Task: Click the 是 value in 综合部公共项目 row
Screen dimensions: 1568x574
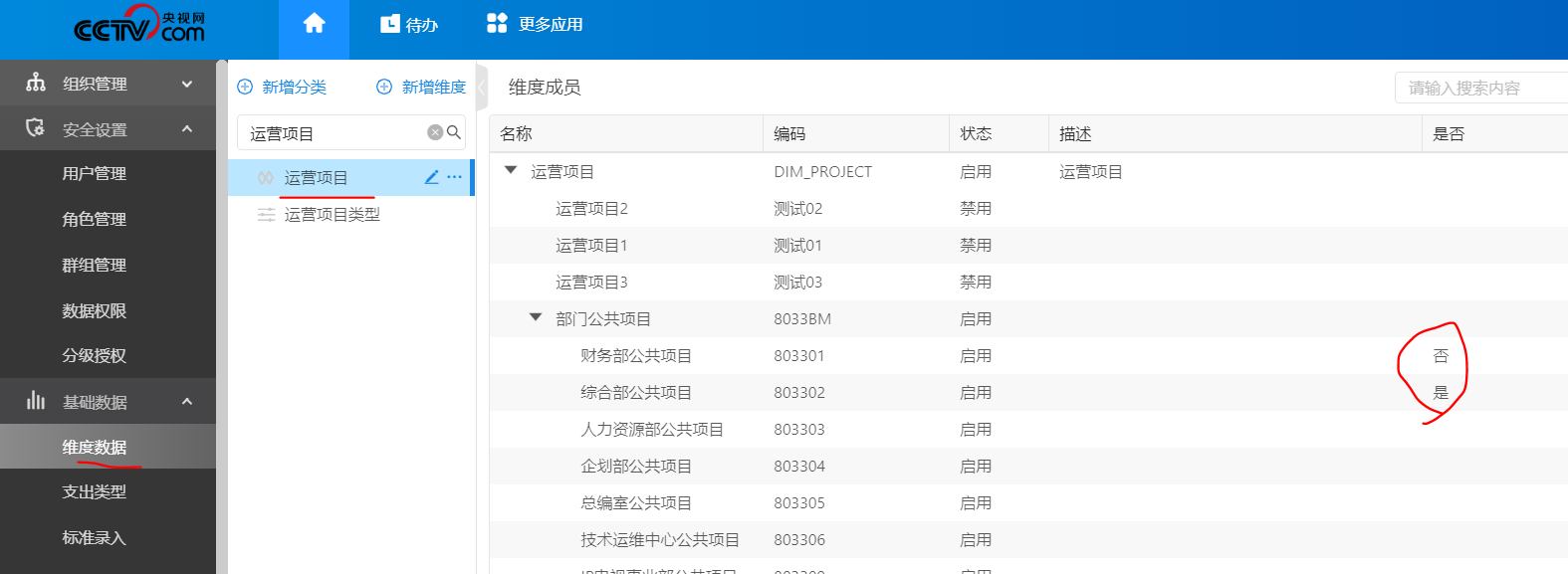Action: point(1441,392)
